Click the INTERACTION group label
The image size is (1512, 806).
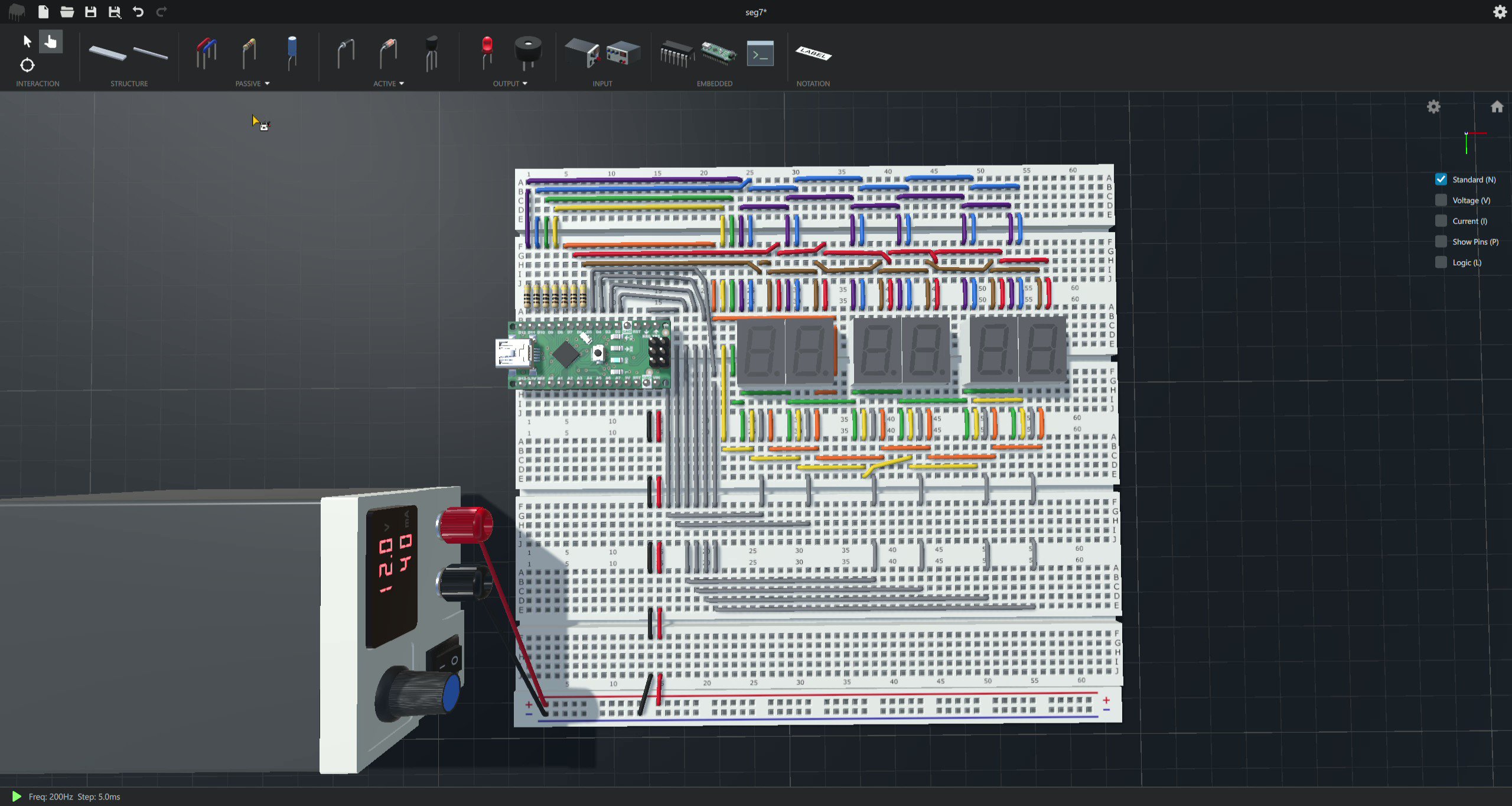pos(38,83)
